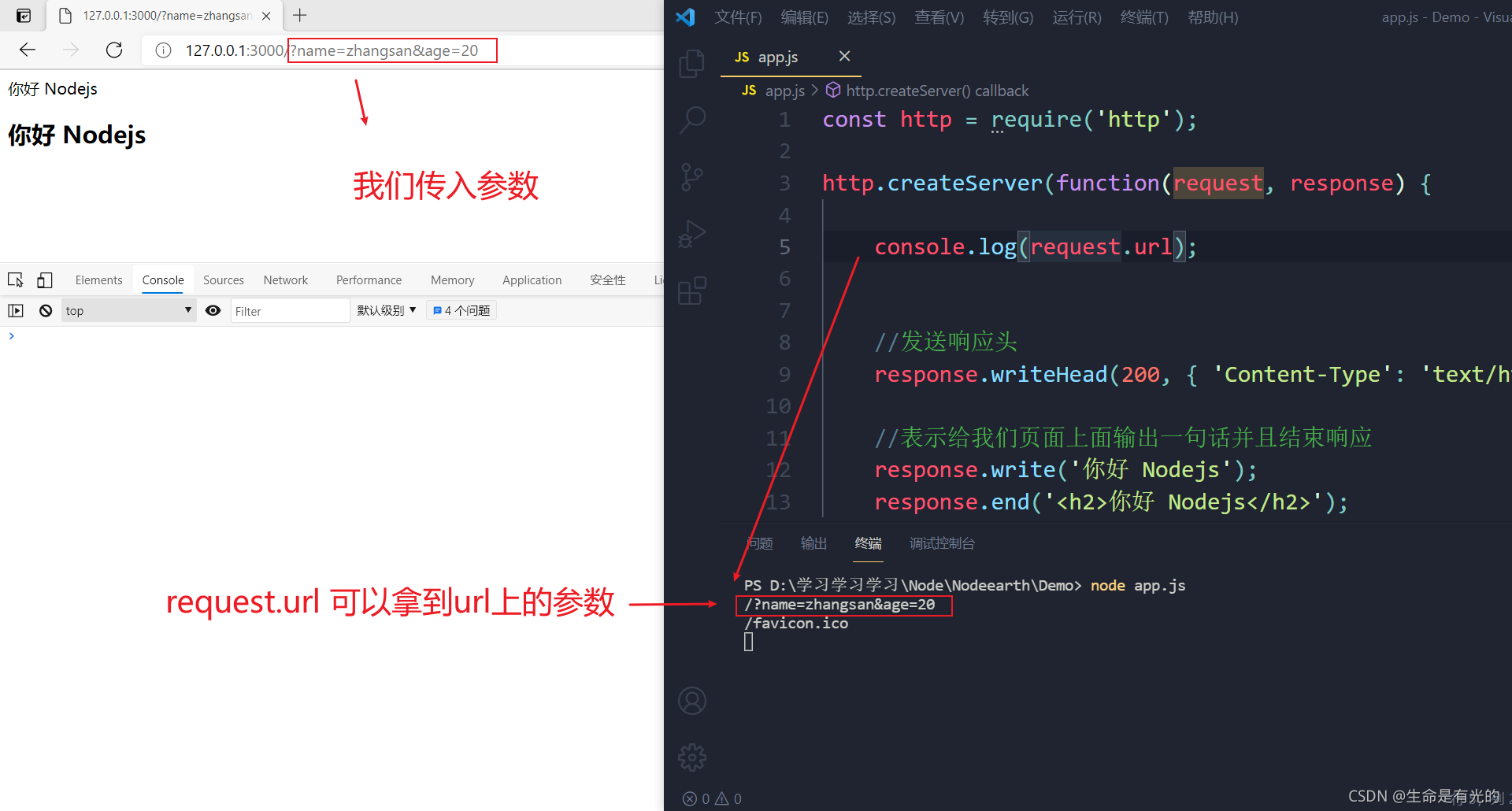The width and height of the screenshot is (1512, 811).
Task: Open 查看(V) menu
Action: [939, 17]
